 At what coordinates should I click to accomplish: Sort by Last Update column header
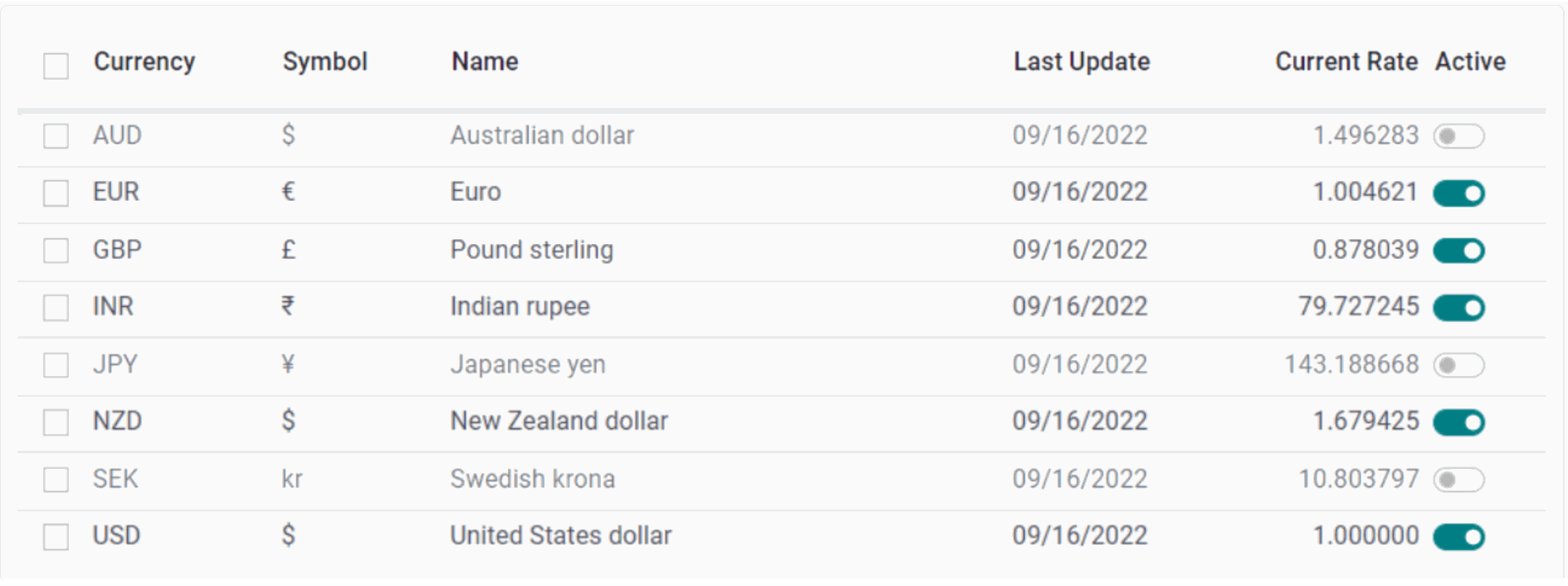pyautogui.click(x=1081, y=61)
